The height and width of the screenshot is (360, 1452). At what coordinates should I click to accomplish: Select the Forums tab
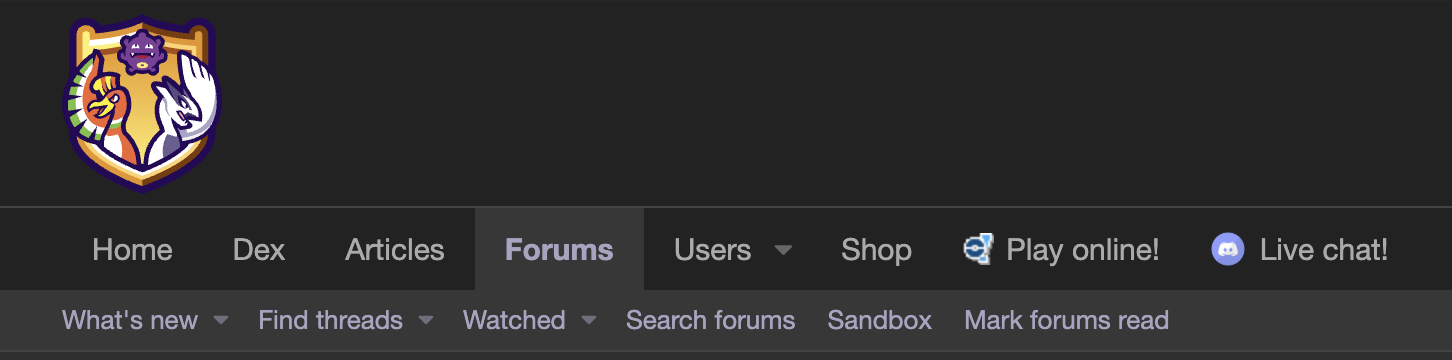click(559, 249)
